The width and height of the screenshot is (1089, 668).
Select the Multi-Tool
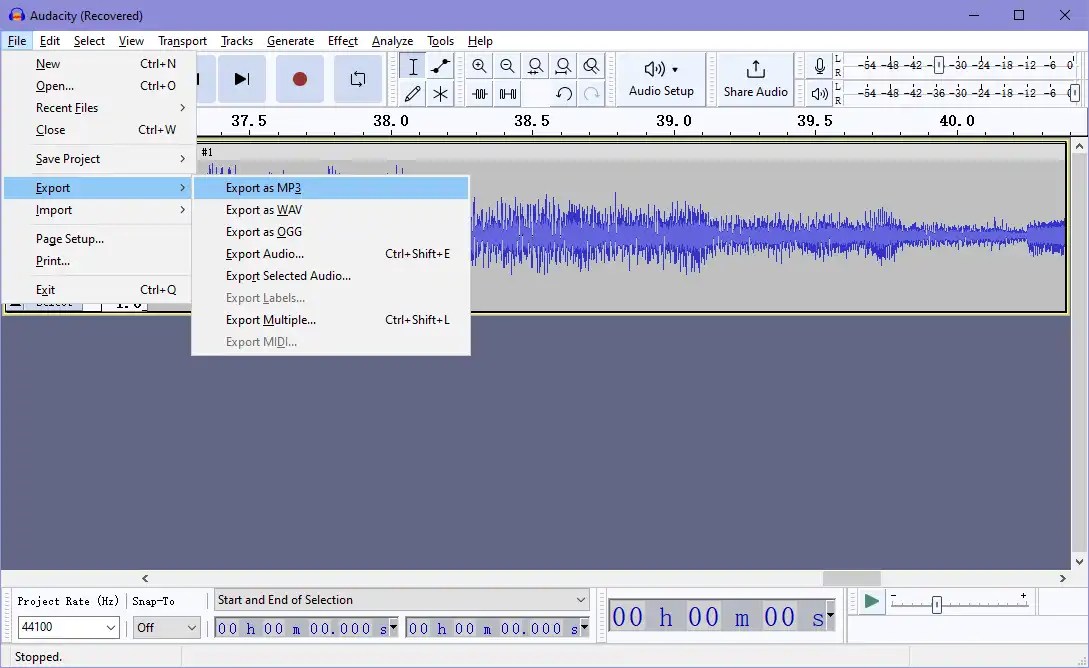pos(440,94)
